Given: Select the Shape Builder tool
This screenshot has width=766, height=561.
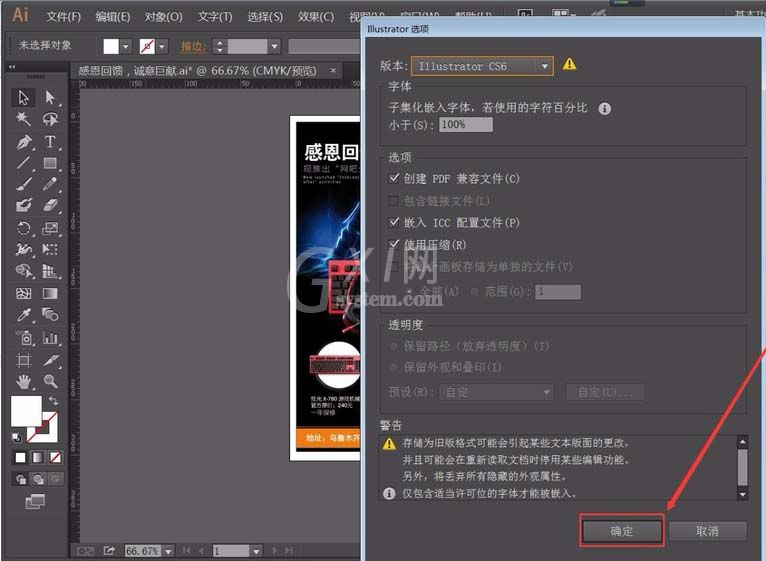Looking at the screenshot, I should [23, 270].
